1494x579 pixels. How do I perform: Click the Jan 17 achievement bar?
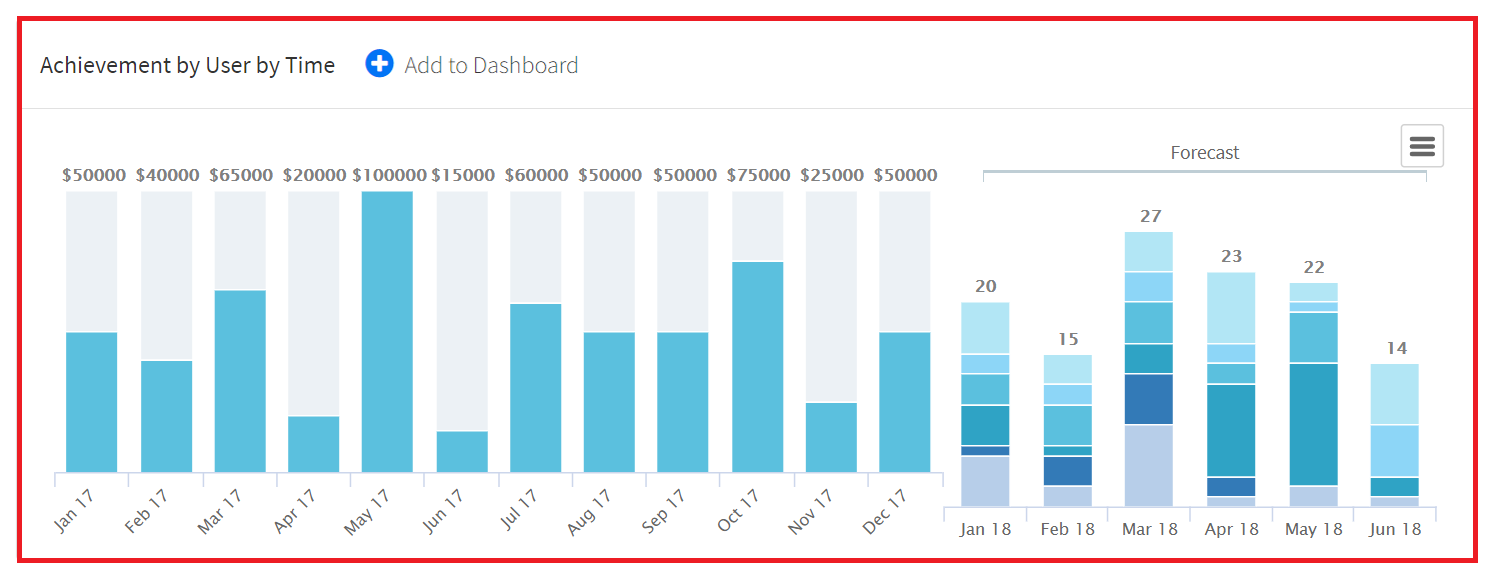[x=92, y=402]
